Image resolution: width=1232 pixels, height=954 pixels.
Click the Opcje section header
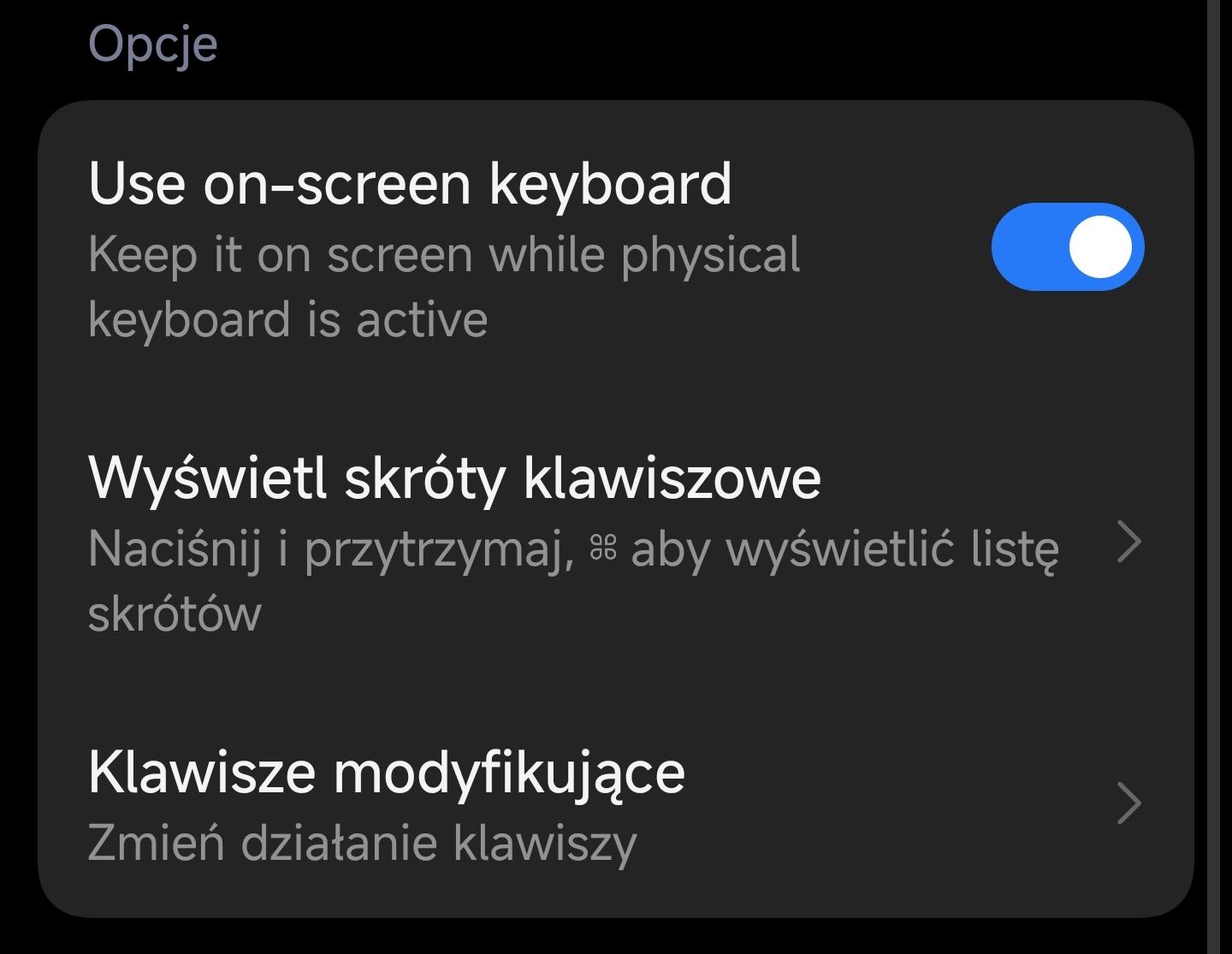(x=153, y=44)
